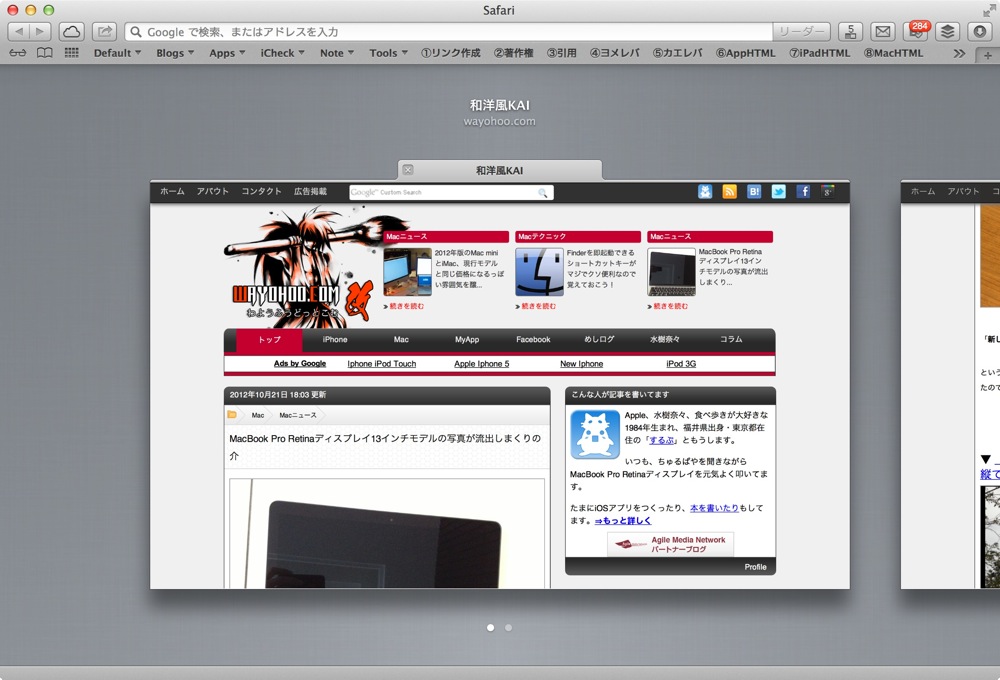The height and width of the screenshot is (680, 1000).
Task: Open the Blogs bookmarks folder menu
Action: [175, 53]
